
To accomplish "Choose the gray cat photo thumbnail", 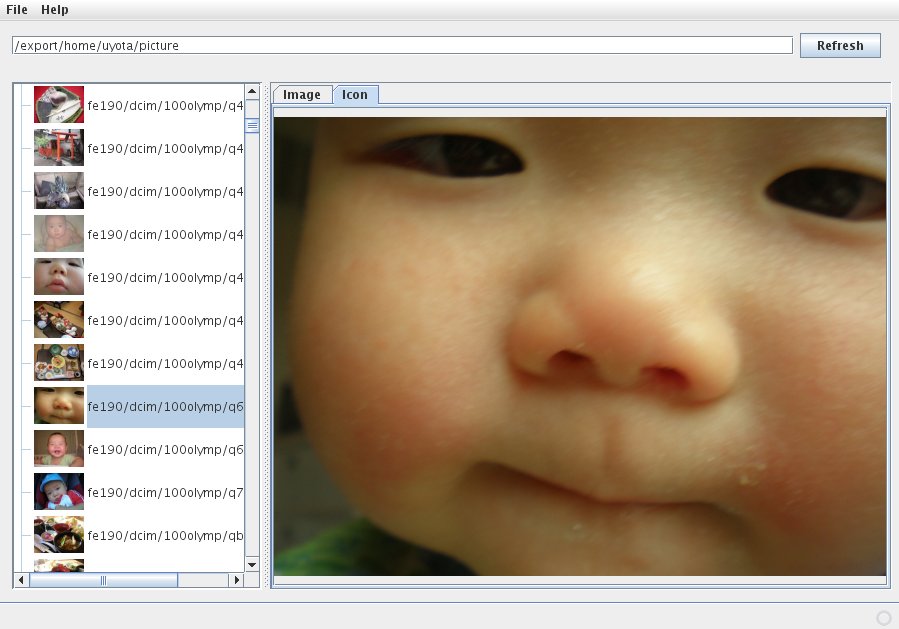I will tap(59, 191).
